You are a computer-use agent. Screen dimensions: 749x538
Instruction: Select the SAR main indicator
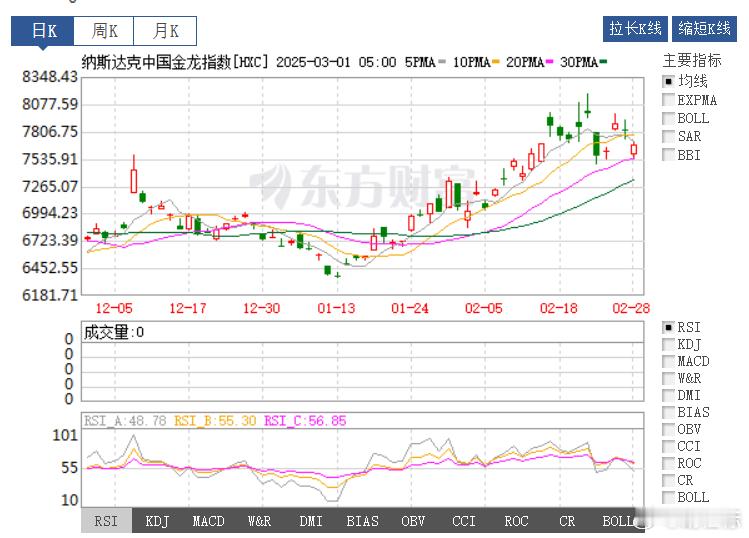point(668,136)
